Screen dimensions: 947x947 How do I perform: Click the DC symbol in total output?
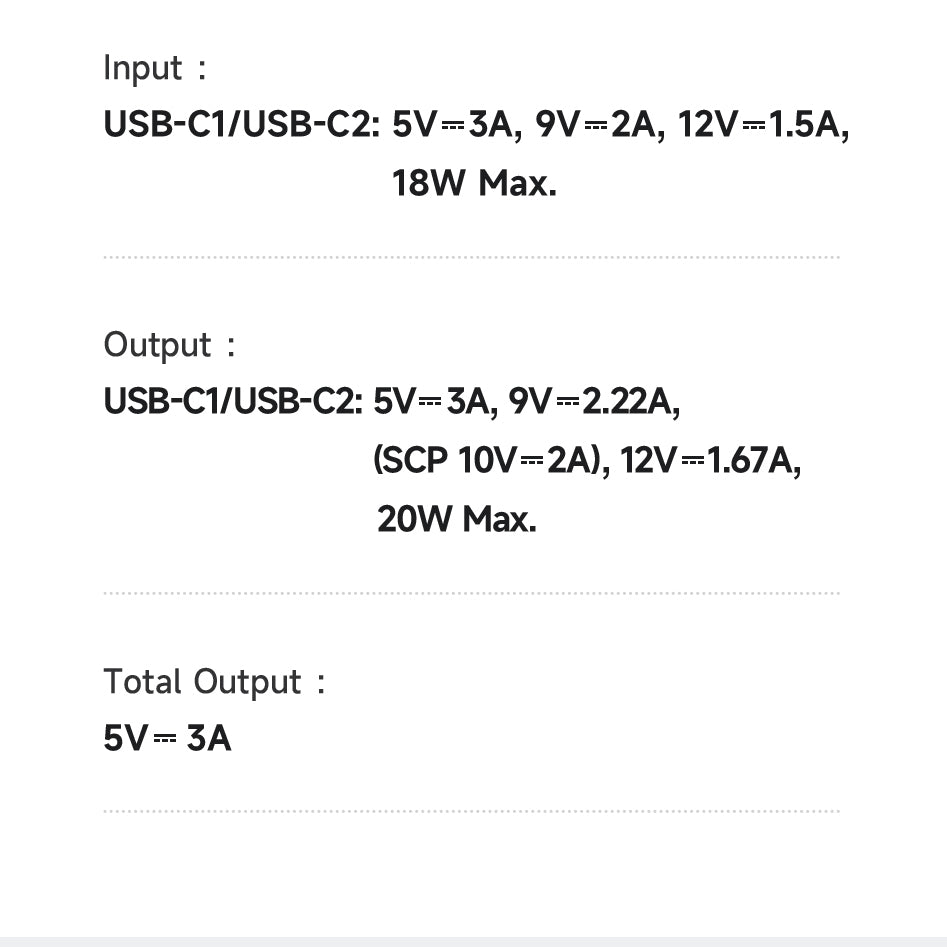coord(165,739)
